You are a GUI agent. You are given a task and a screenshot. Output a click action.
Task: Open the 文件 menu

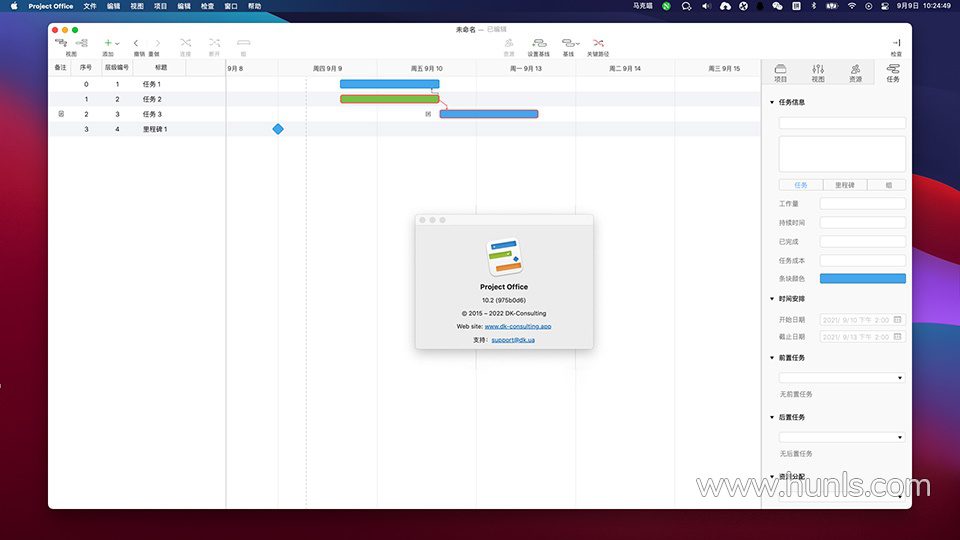[90, 6]
